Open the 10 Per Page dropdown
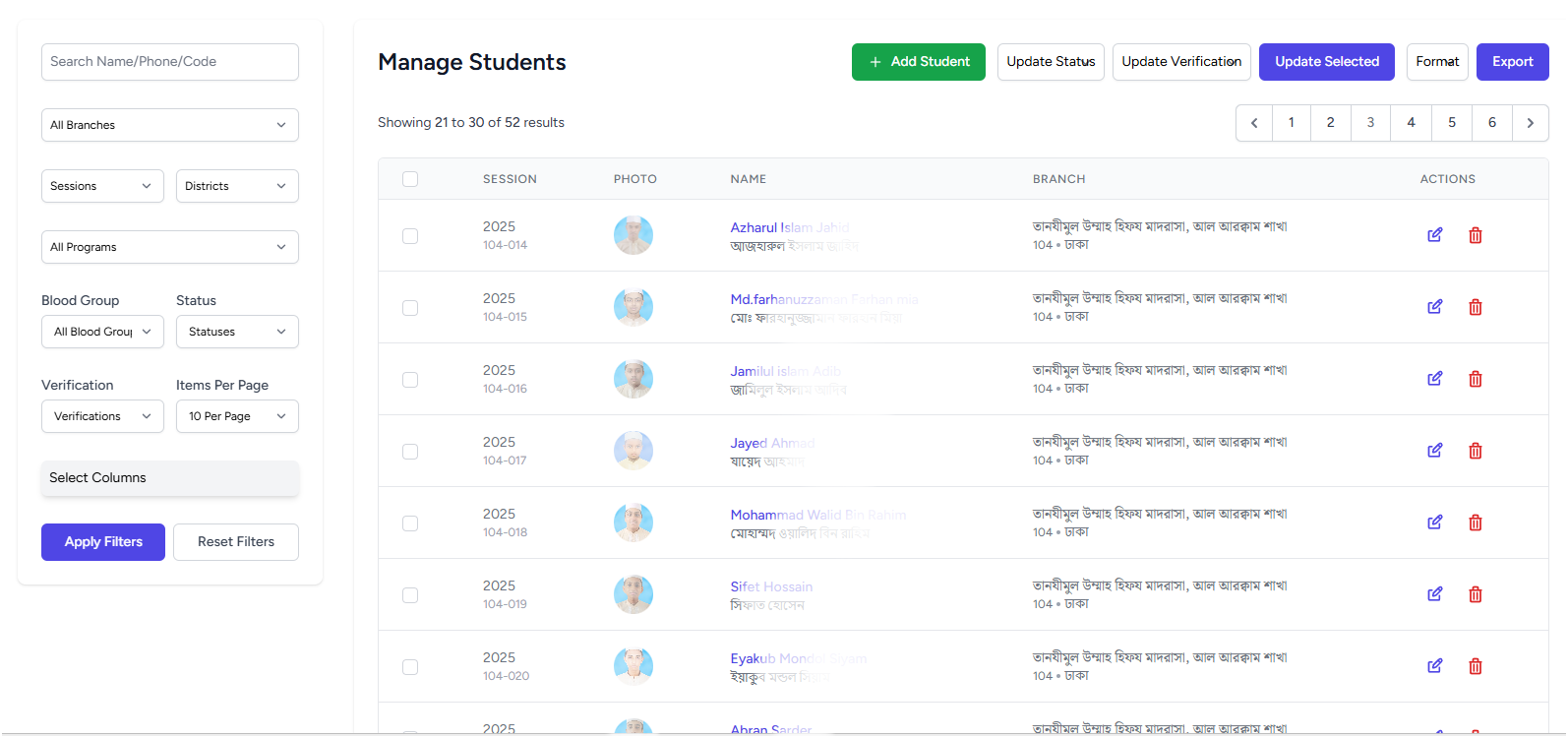This screenshot has width=1568, height=738. point(236,416)
